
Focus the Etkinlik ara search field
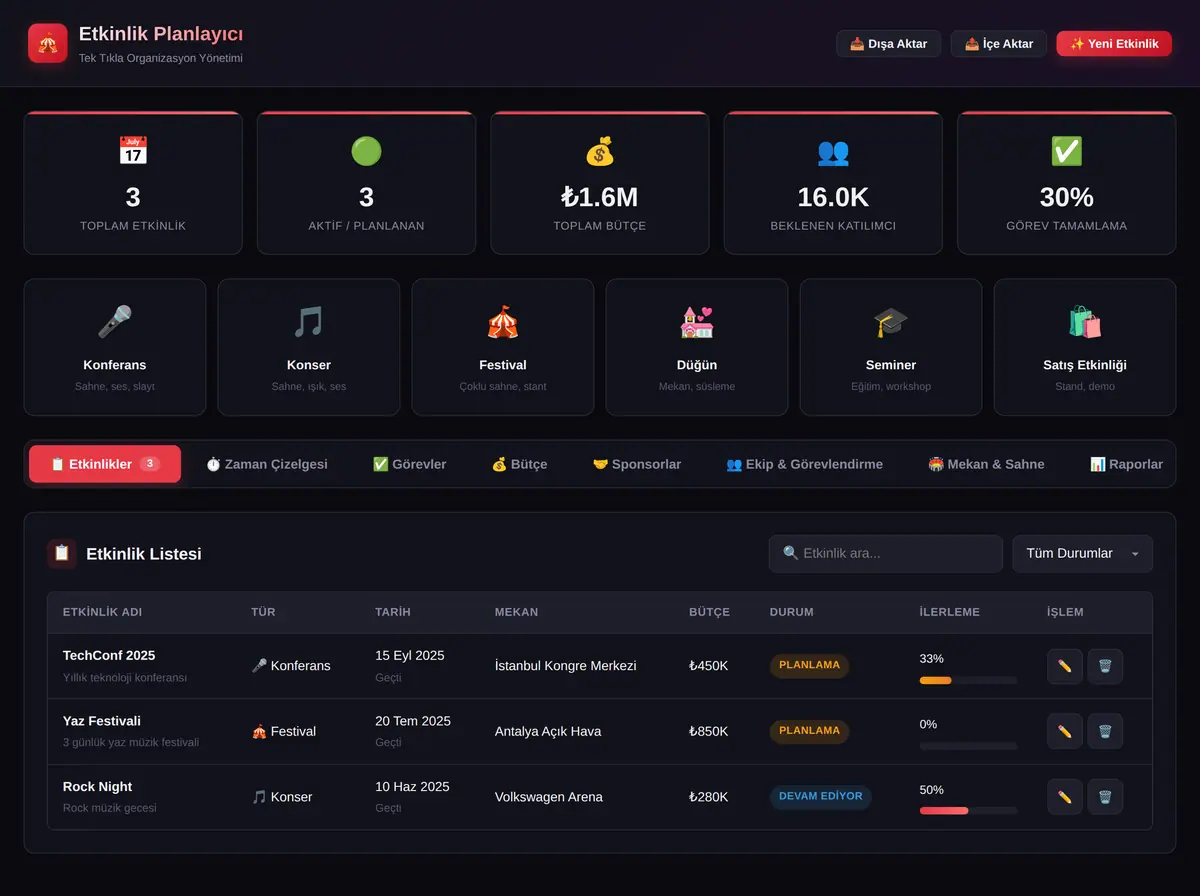pyautogui.click(x=886, y=554)
